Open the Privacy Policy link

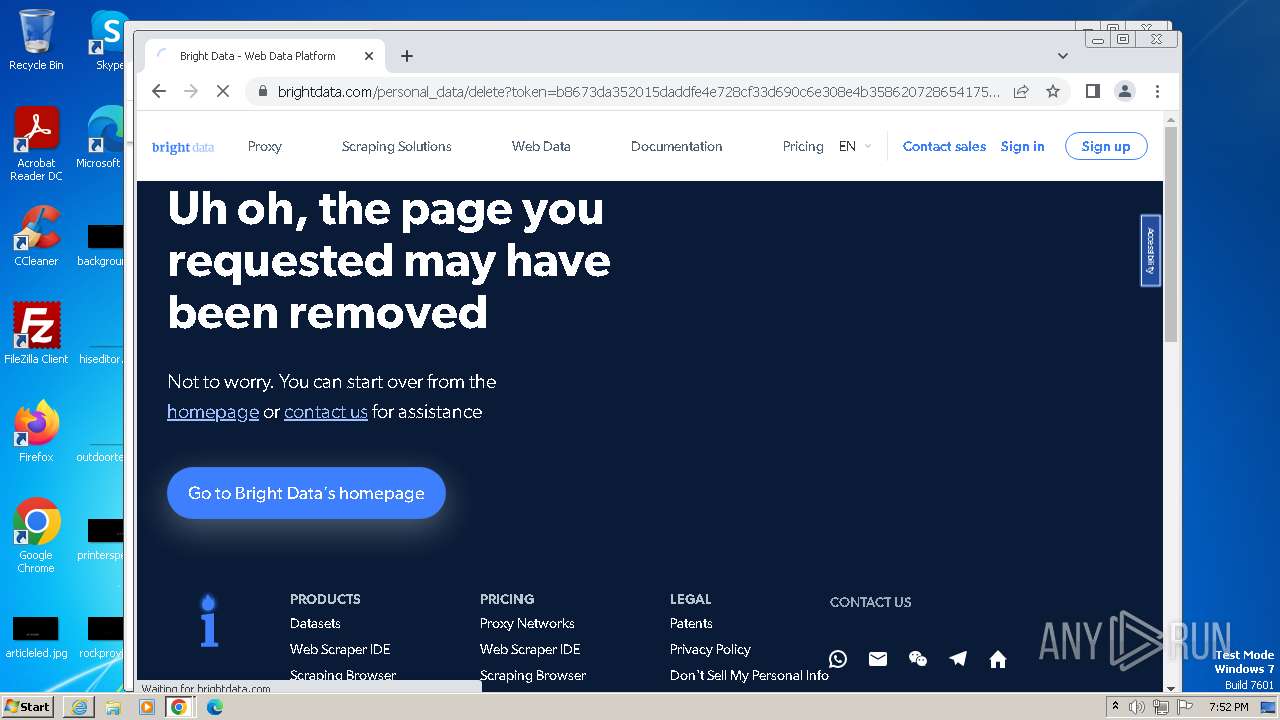[x=710, y=649]
